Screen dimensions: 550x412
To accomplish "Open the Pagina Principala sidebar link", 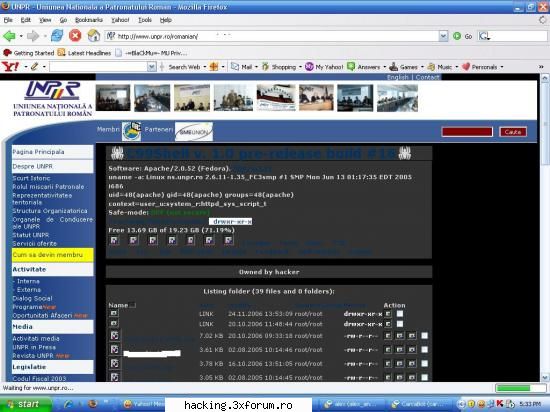I will 53,152.
